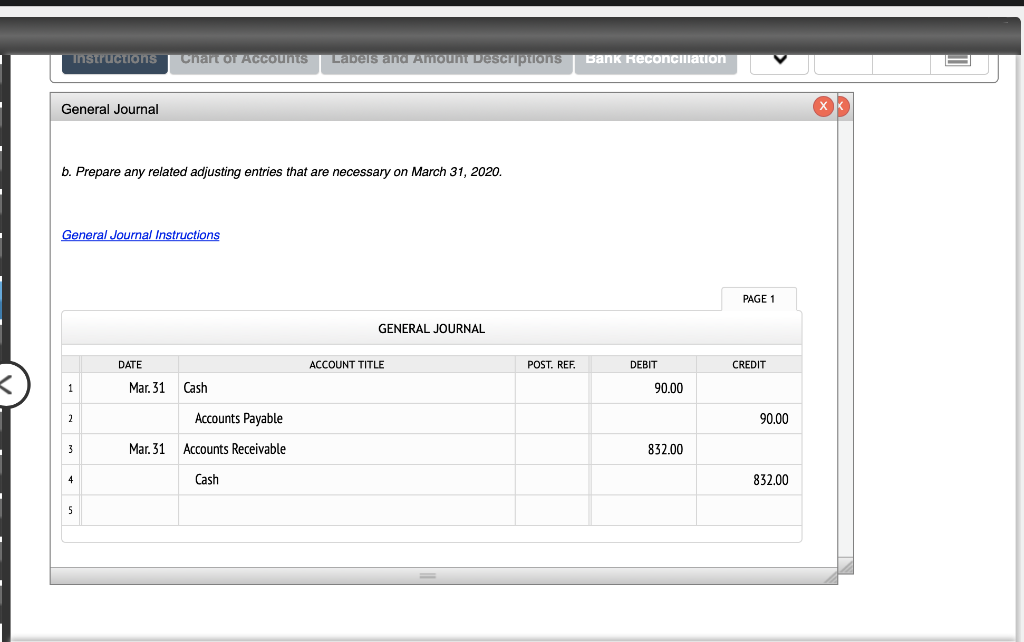Click the 90.00 debit amount cell

(x=643, y=388)
